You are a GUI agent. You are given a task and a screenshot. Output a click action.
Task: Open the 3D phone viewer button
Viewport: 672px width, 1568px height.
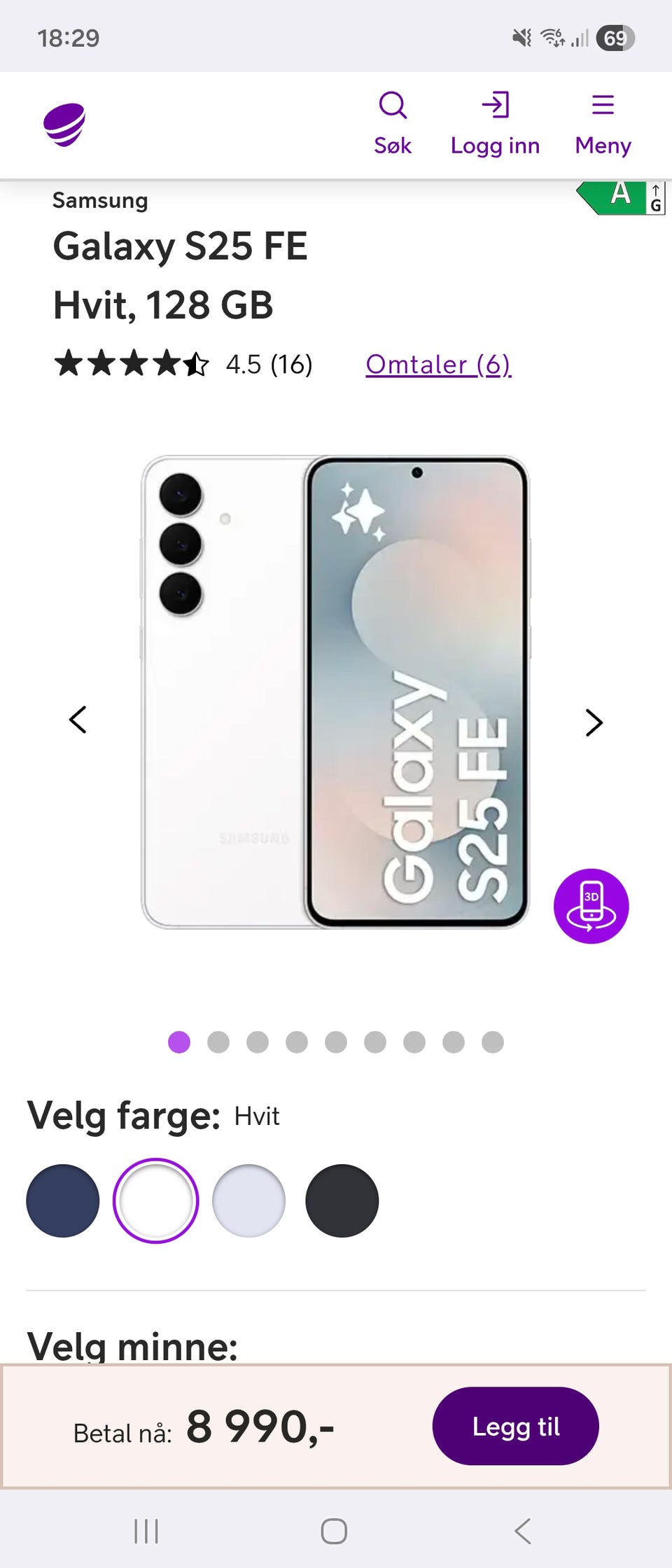coord(591,906)
